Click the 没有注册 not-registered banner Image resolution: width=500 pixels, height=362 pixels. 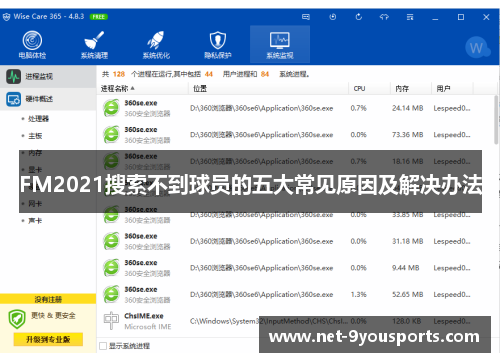(48, 299)
